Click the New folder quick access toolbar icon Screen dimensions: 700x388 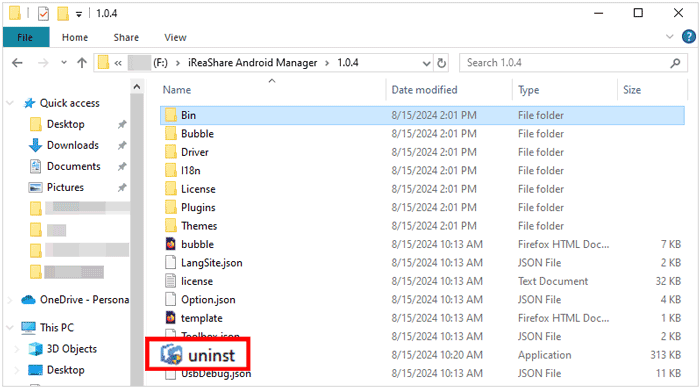(62, 14)
